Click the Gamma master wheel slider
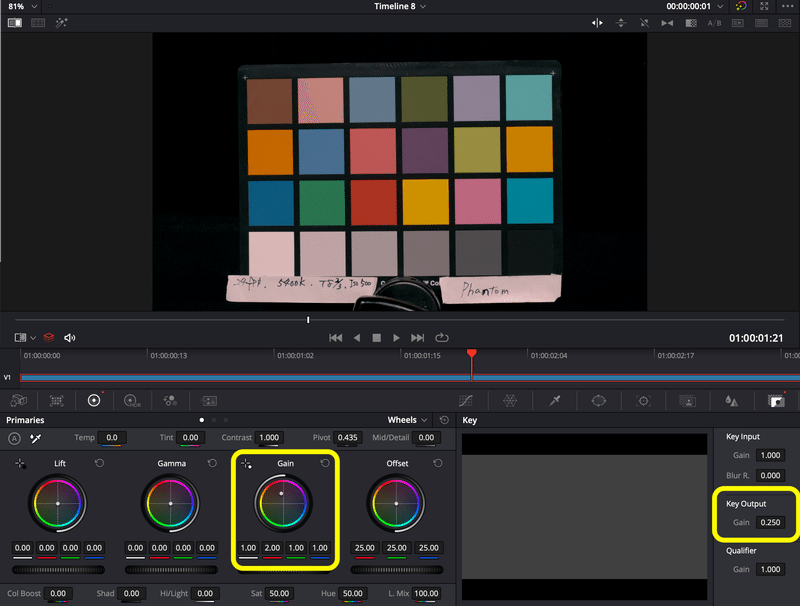The image size is (800, 606). [171, 570]
